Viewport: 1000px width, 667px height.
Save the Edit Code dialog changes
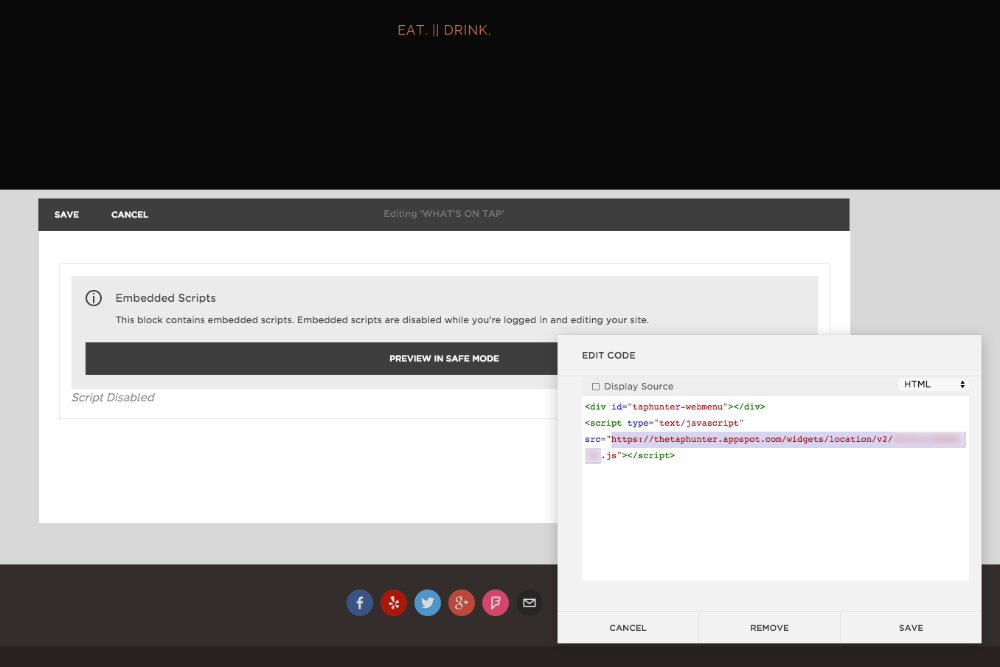click(x=911, y=627)
